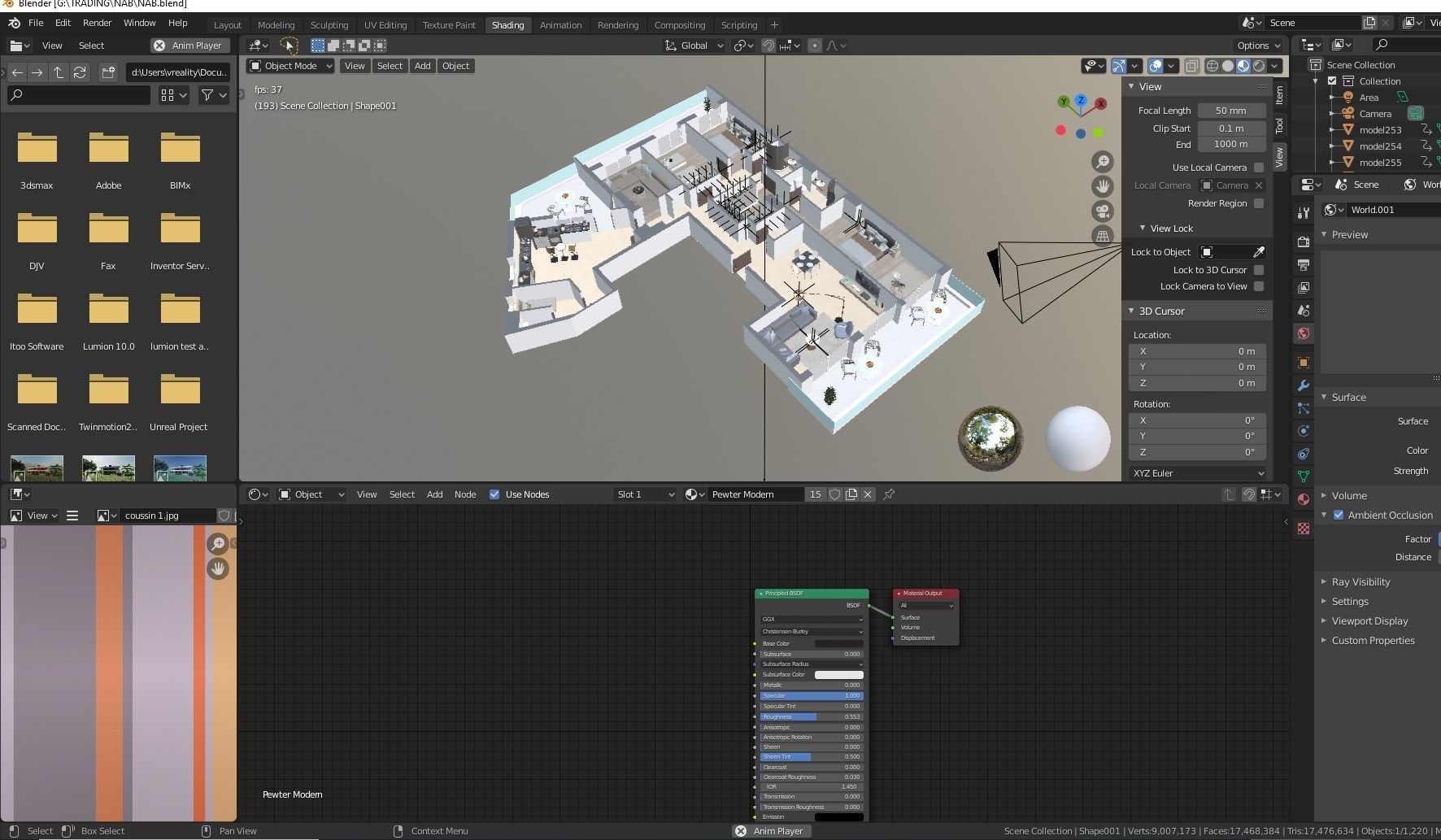Open the Object properties tab

(1304, 363)
